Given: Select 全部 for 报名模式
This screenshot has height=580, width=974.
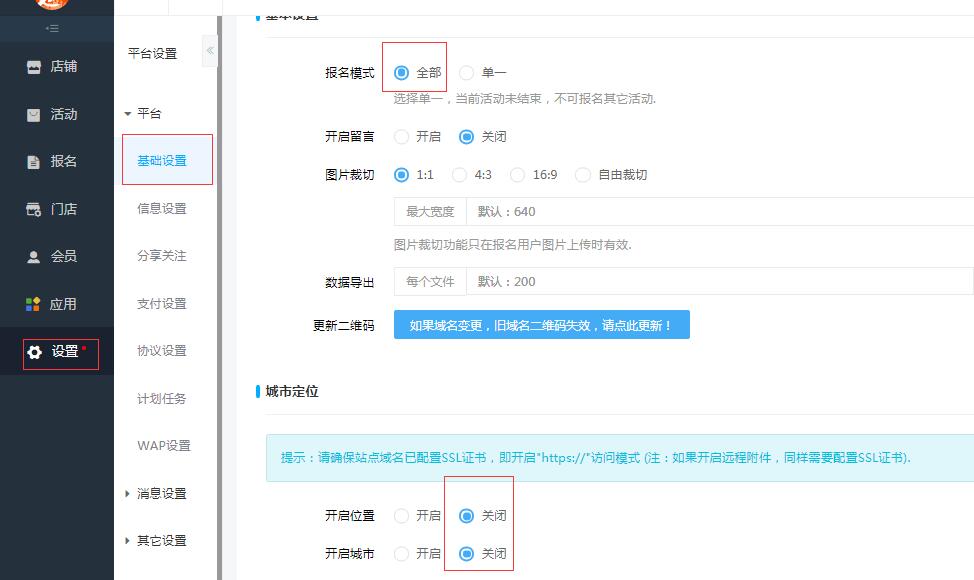Looking at the screenshot, I should [401, 73].
